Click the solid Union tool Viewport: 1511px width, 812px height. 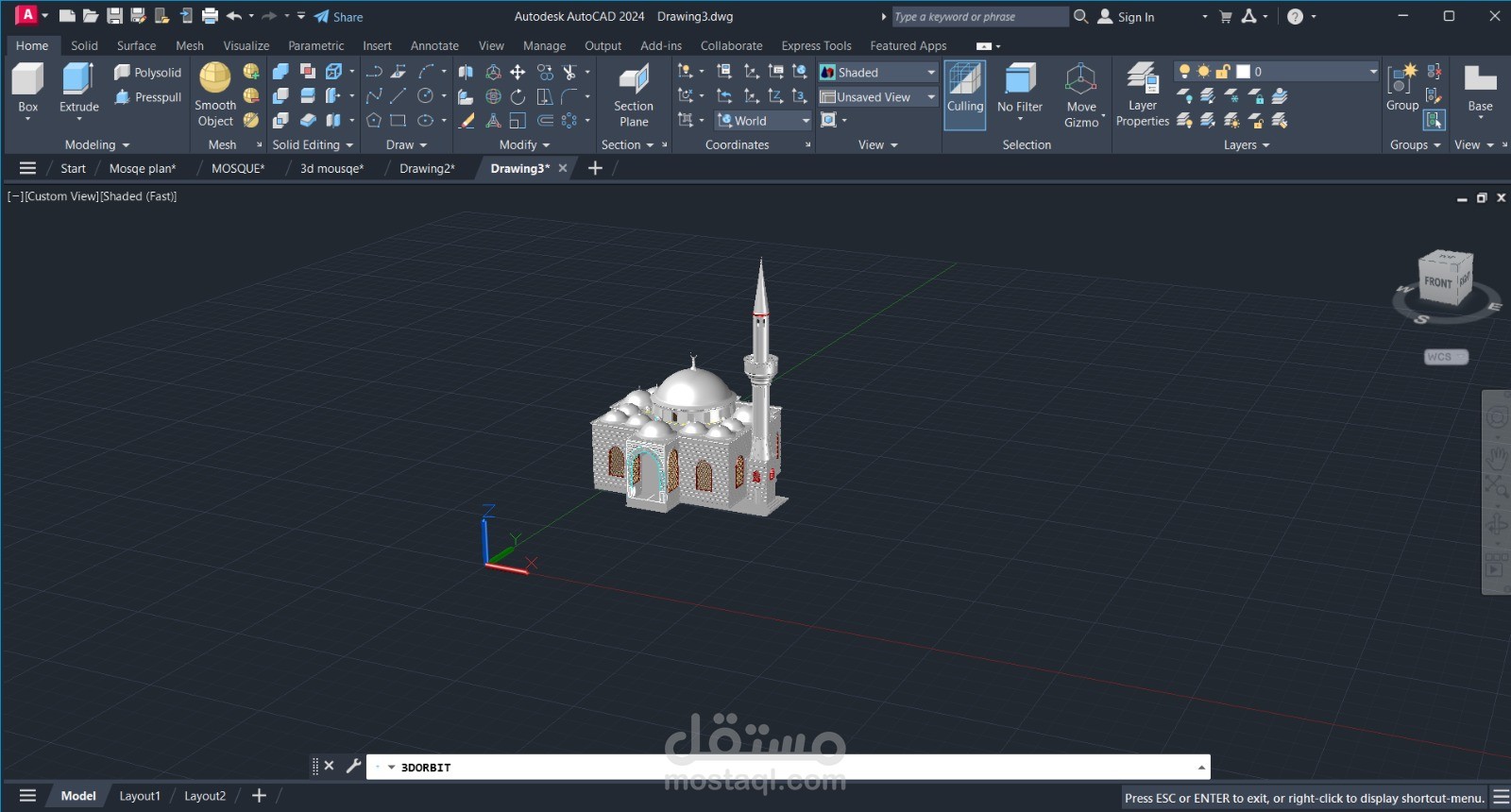click(x=280, y=72)
